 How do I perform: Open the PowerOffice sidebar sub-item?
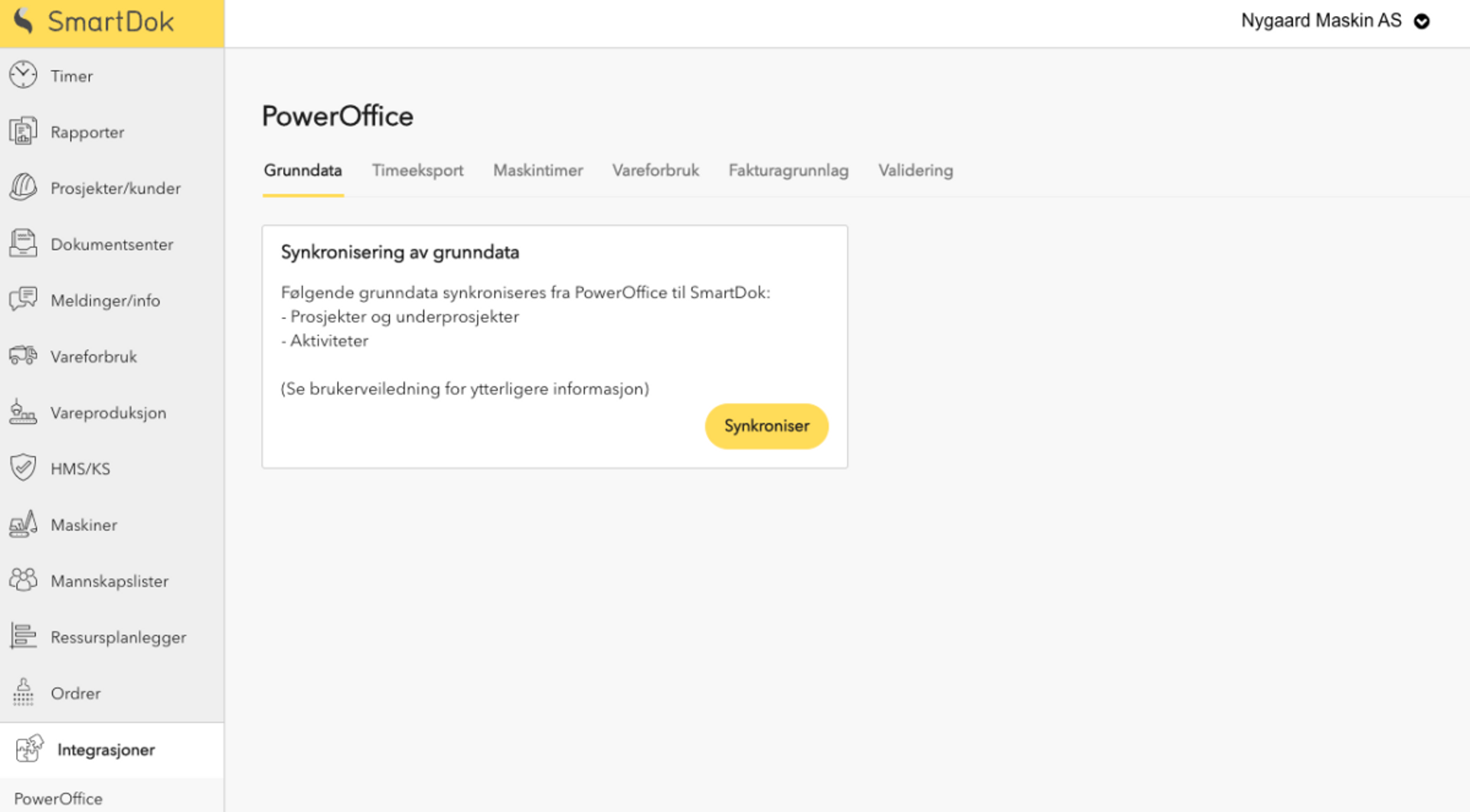pyautogui.click(x=58, y=798)
